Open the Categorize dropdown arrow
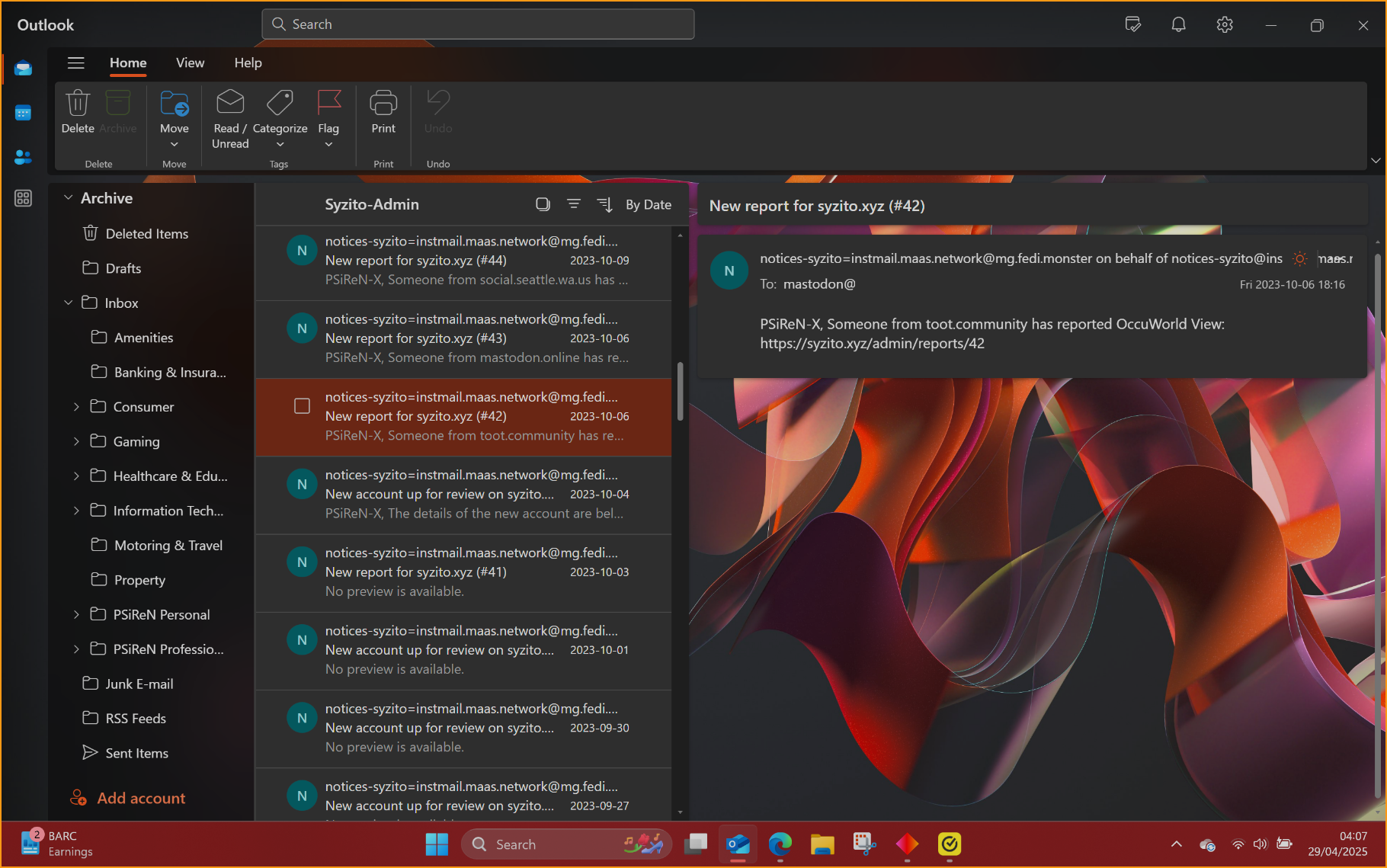 280,145
